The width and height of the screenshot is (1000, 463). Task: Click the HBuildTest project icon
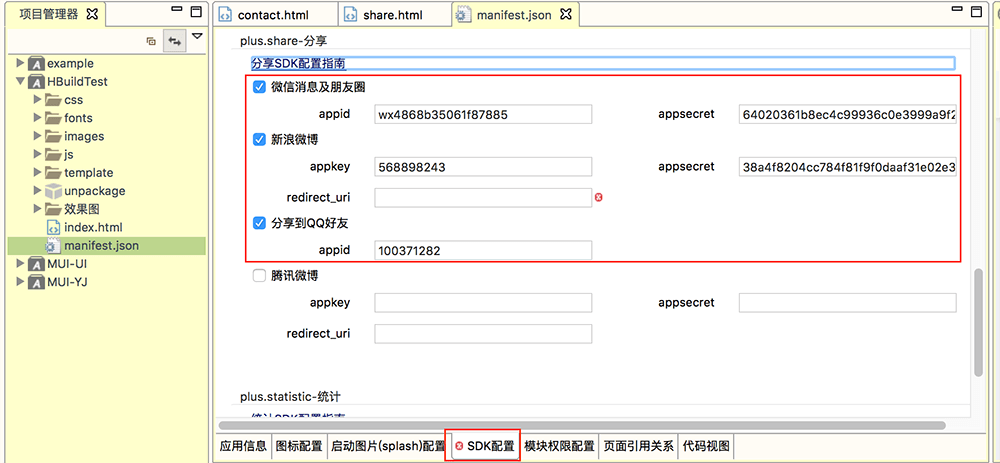(x=36, y=82)
